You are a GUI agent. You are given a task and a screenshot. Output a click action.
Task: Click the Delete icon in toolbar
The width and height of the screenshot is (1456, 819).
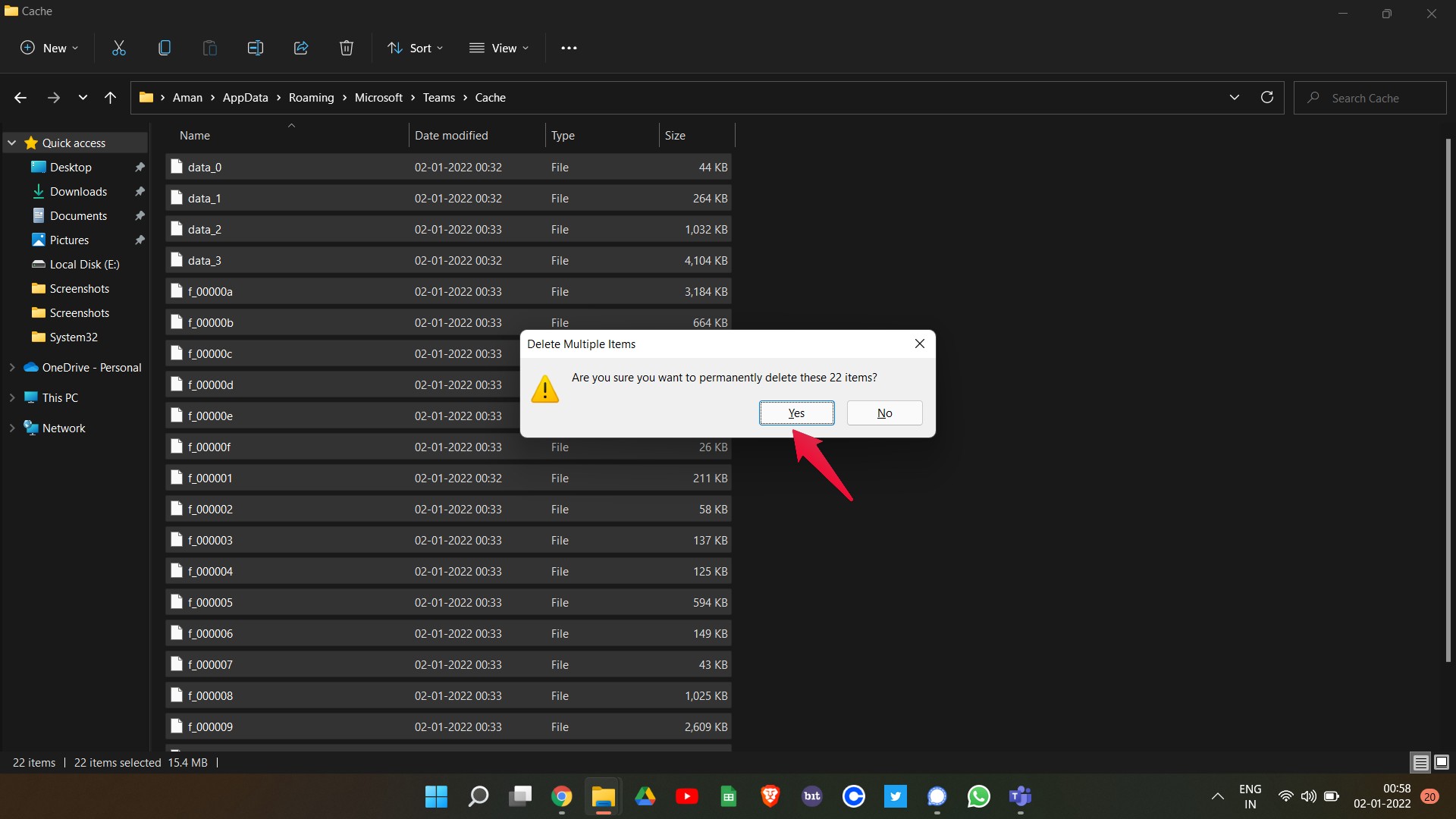click(347, 47)
